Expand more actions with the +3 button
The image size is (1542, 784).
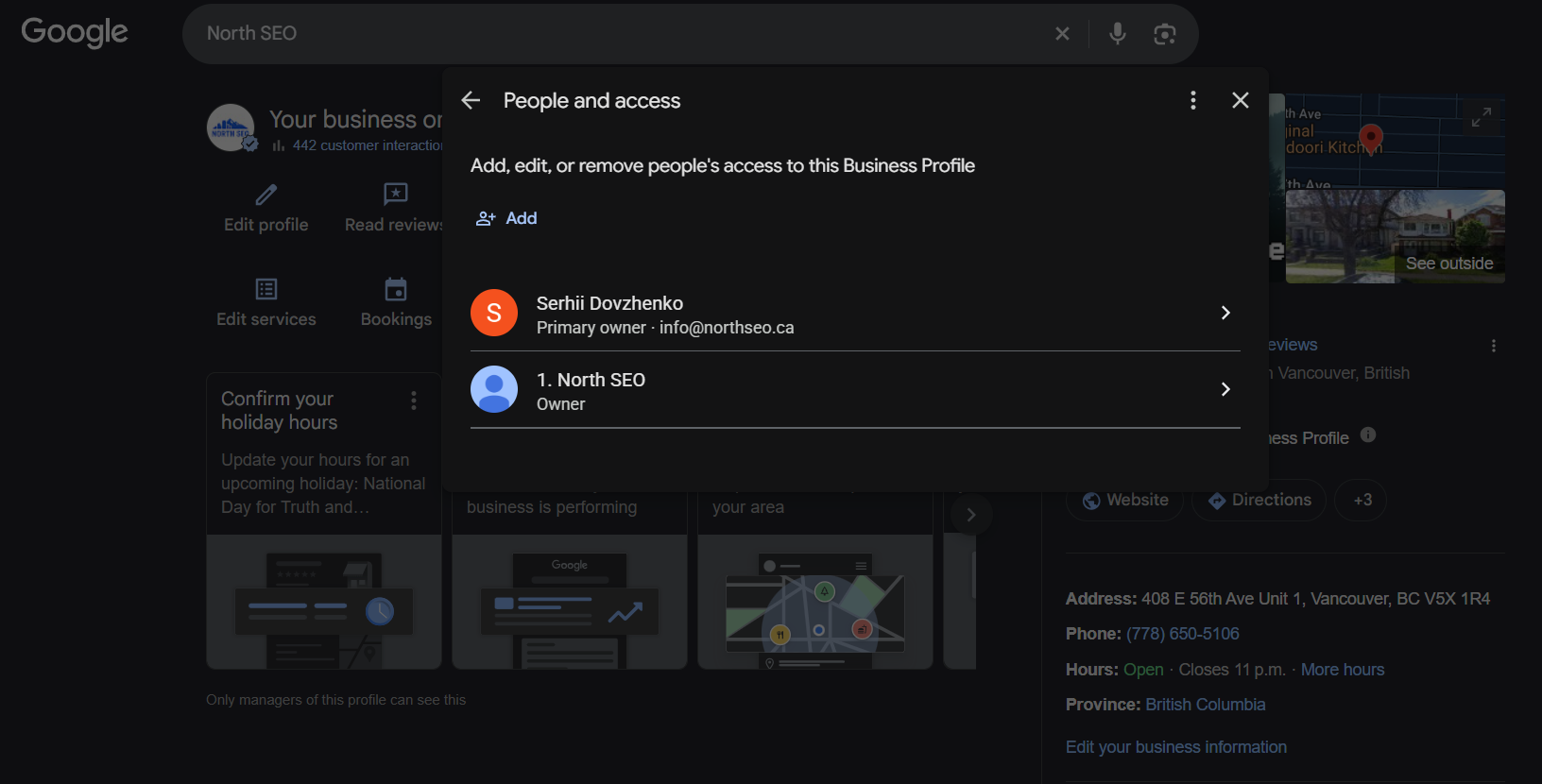pos(1362,500)
